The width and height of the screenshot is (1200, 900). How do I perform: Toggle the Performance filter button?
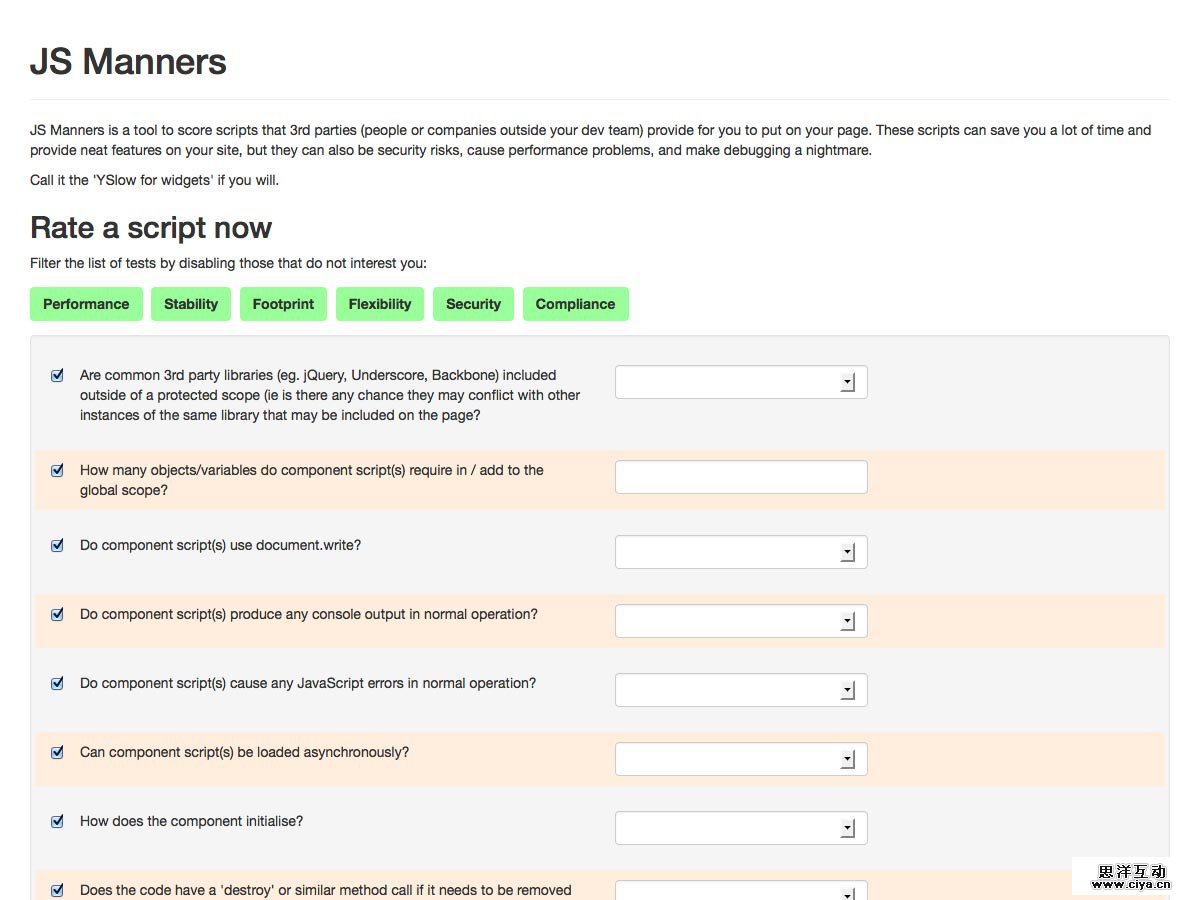tap(86, 304)
